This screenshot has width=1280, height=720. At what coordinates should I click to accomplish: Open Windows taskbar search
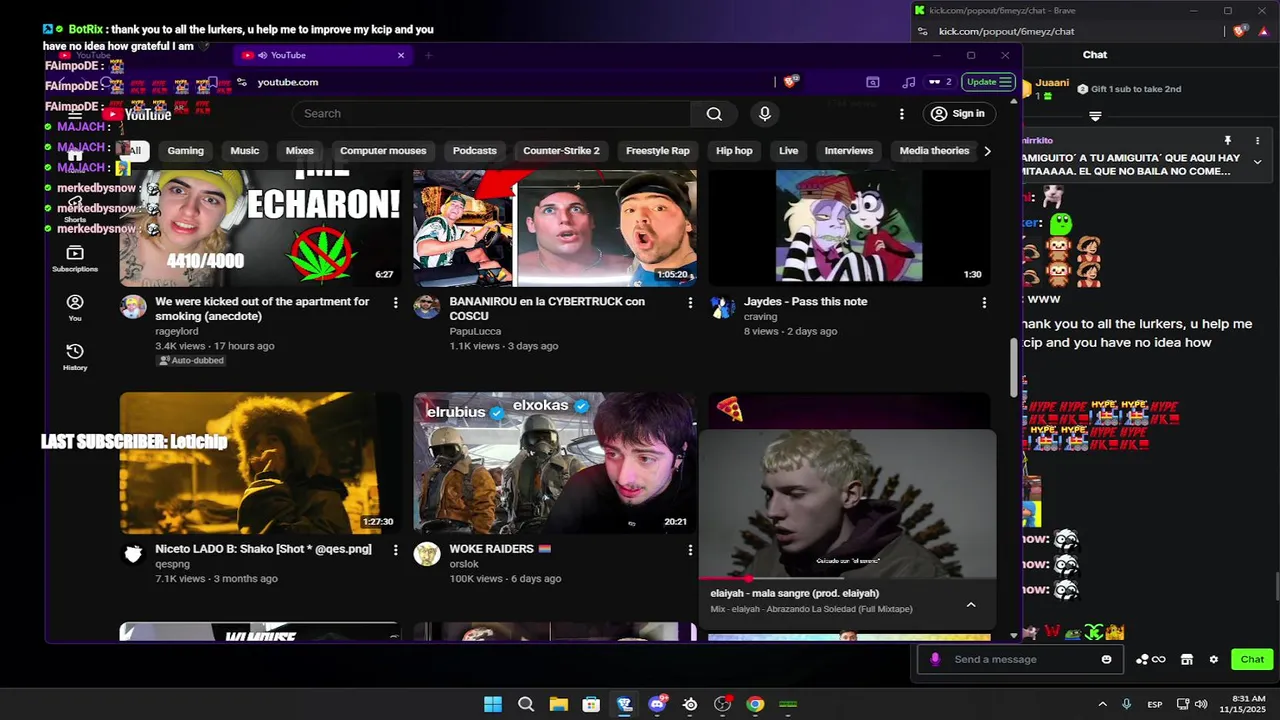[x=526, y=704]
